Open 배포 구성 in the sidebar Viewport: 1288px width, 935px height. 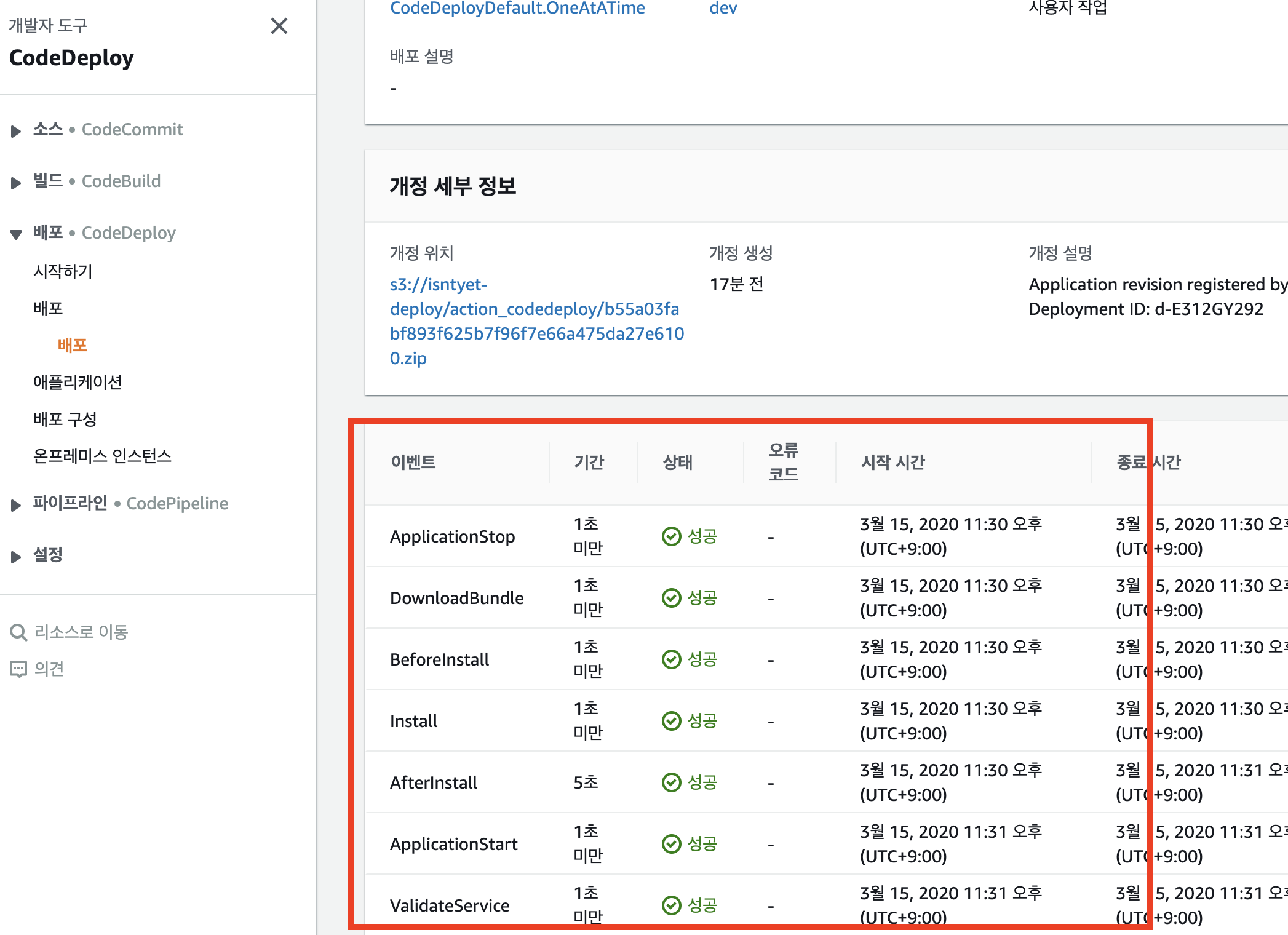65,419
